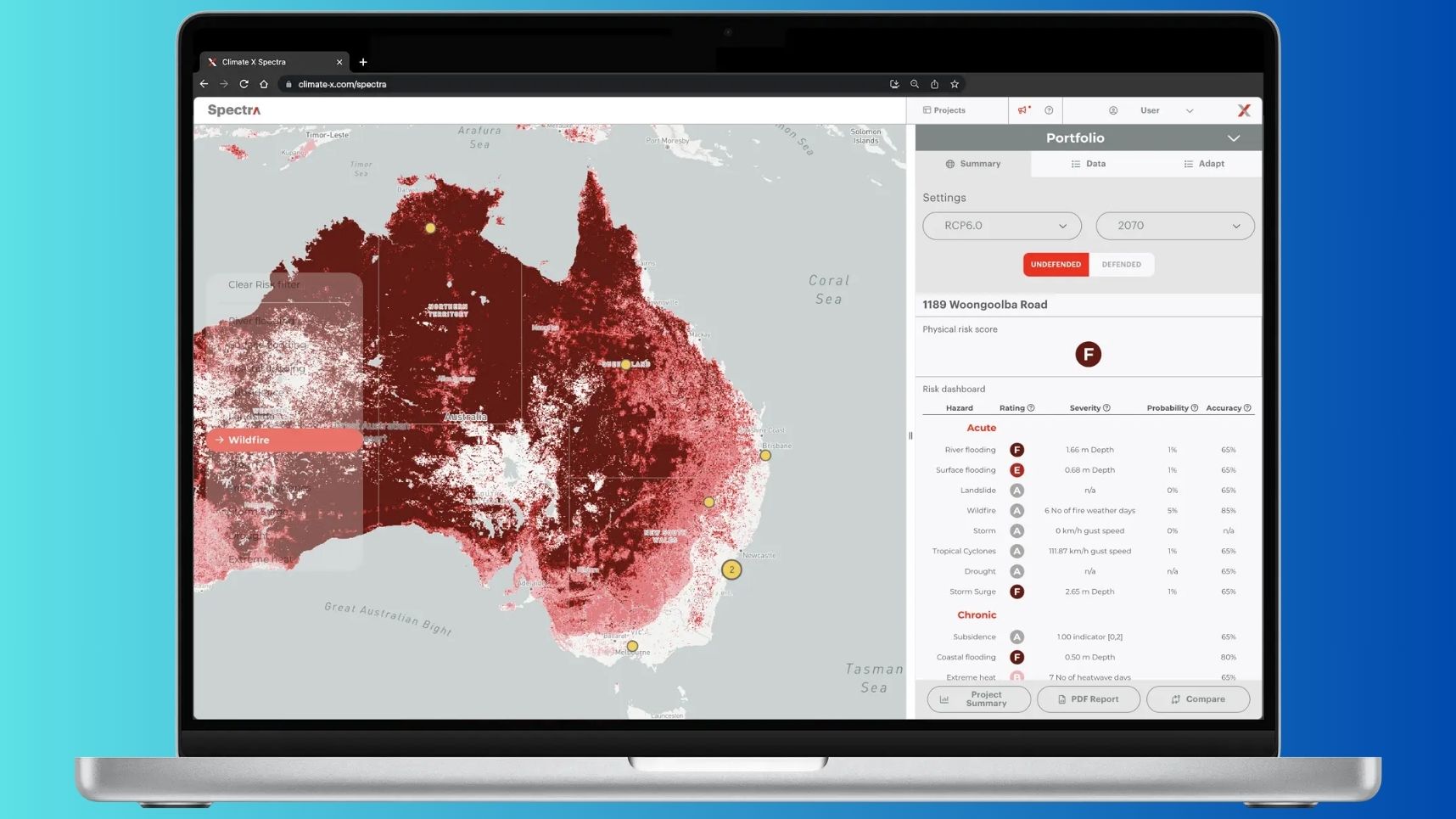The height and width of the screenshot is (819, 1456).
Task: Click the River flooding F rating badge
Action: pyautogui.click(x=1016, y=450)
